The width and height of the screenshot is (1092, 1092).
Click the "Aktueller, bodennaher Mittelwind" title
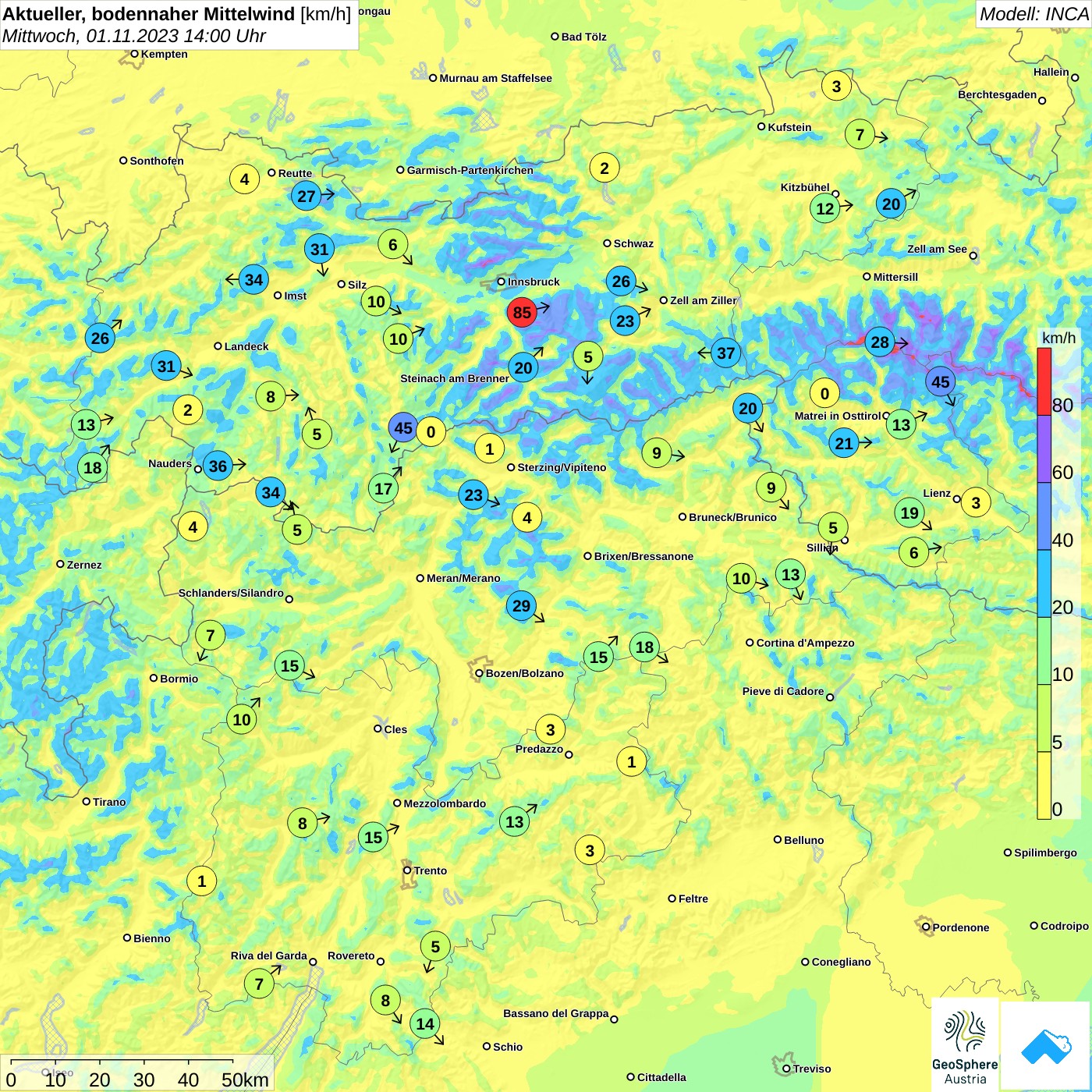pyautogui.click(x=149, y=14)
